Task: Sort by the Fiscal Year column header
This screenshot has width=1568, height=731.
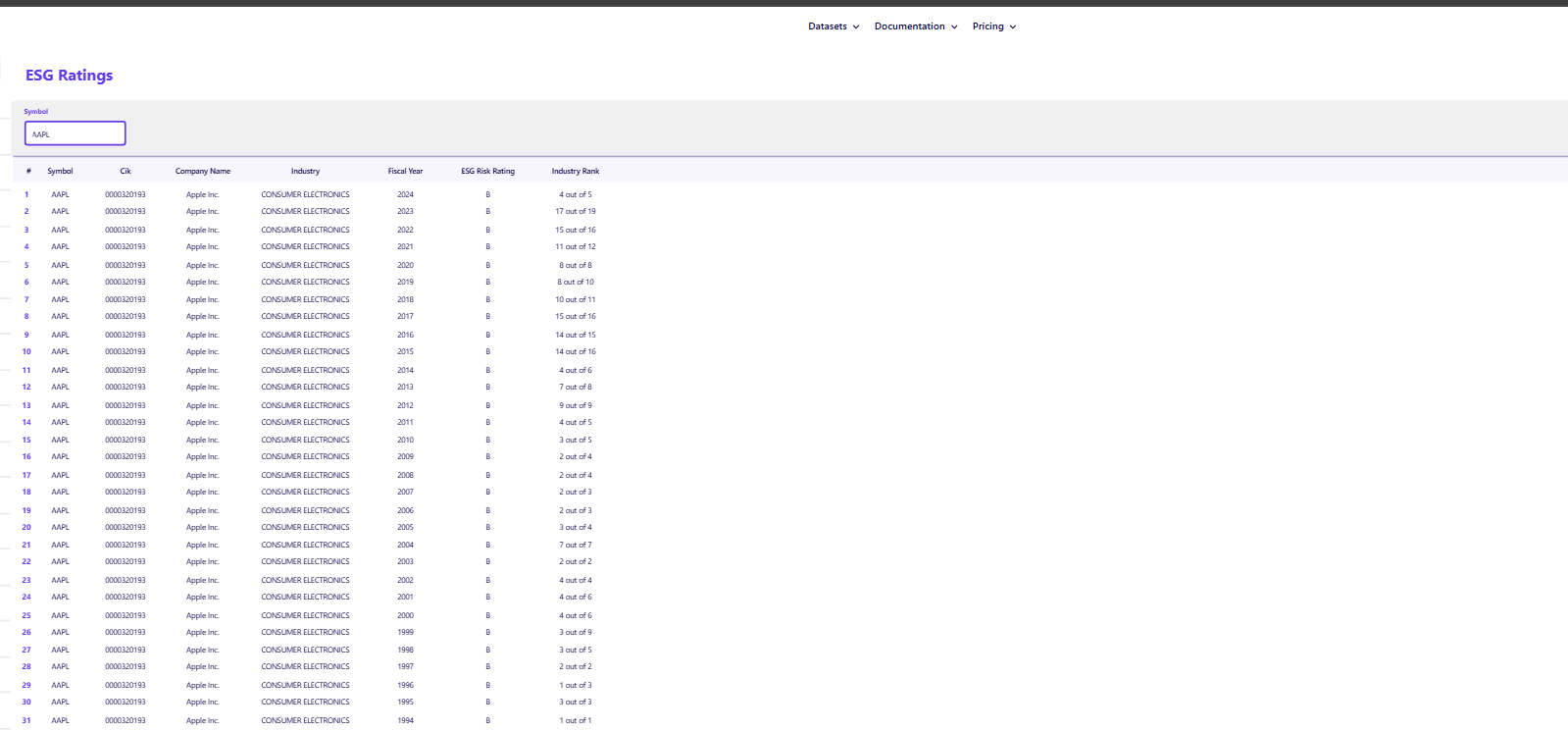Action: (405, 171)
